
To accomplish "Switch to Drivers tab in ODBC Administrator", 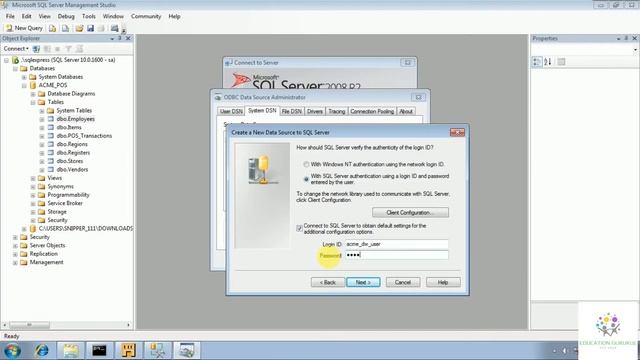I will tap(315, 111).
